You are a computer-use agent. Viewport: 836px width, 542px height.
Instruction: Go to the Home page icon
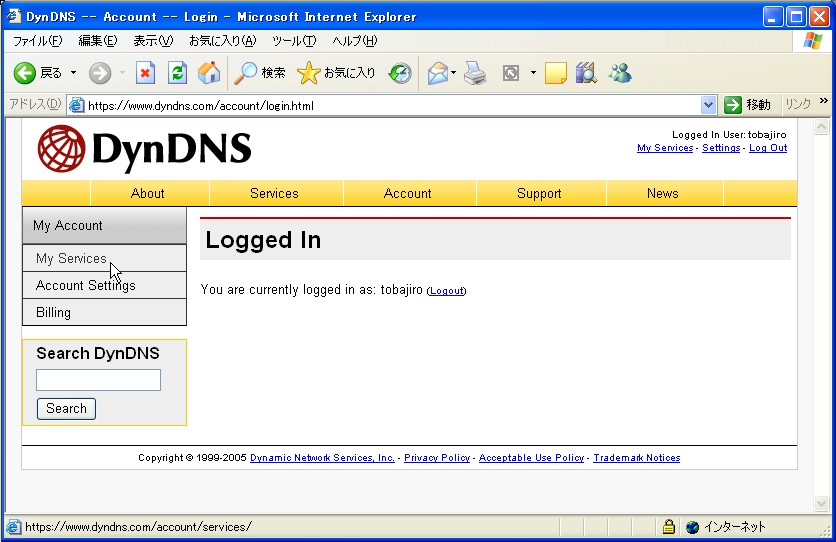tap(209, 73)
